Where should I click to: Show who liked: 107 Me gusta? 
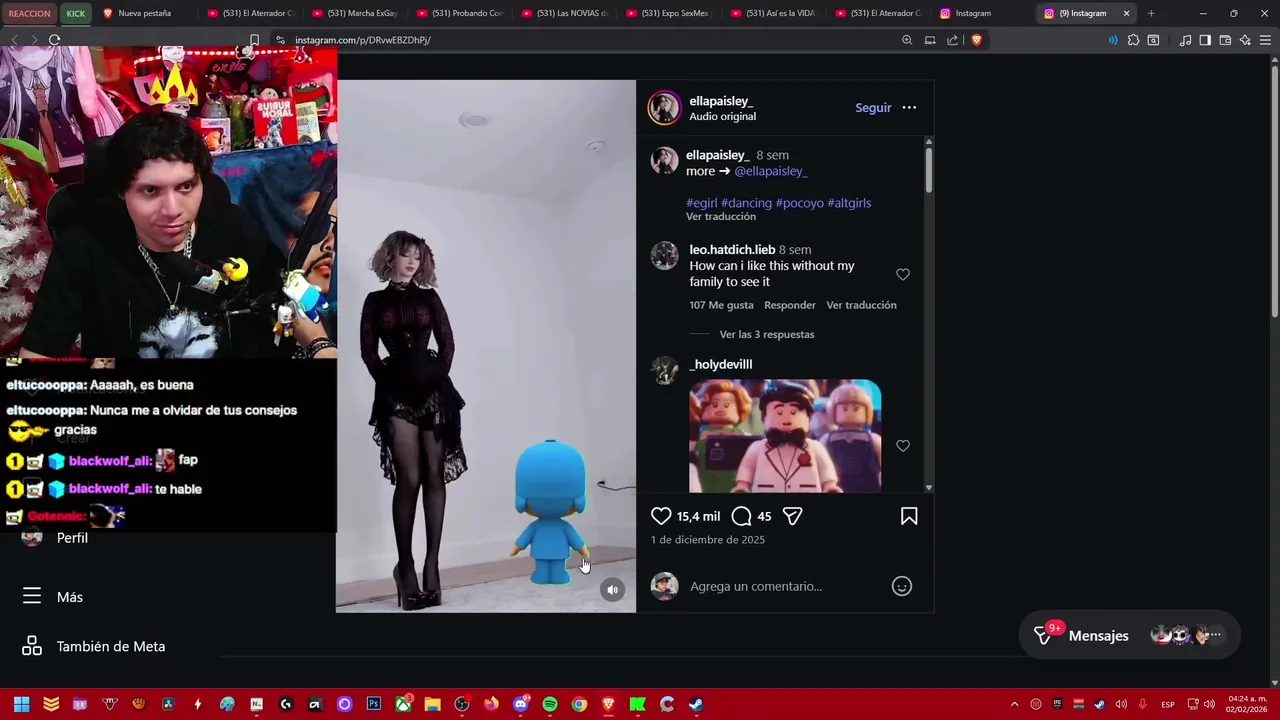(x=721, y=305)
